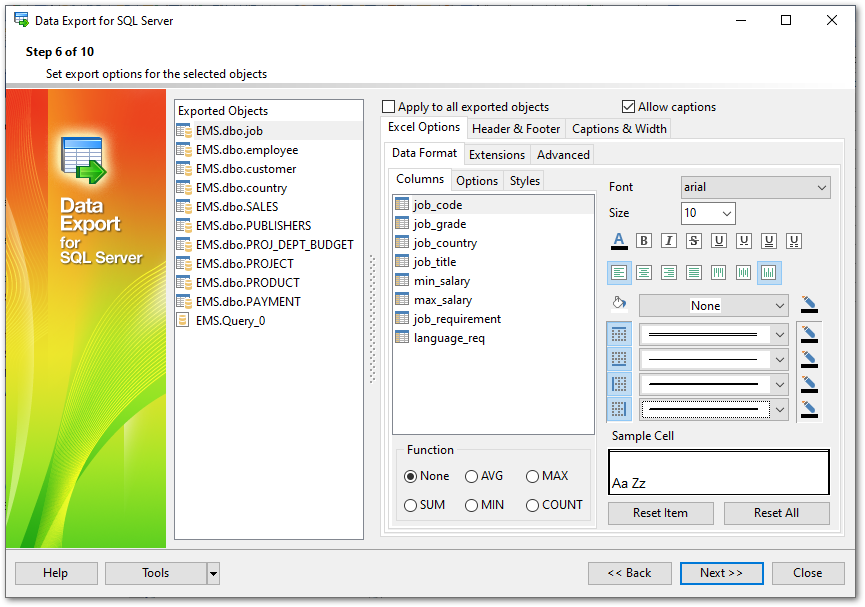Open left border line style dropdown
Screen dimensions: 865x607
coord(714,384)
